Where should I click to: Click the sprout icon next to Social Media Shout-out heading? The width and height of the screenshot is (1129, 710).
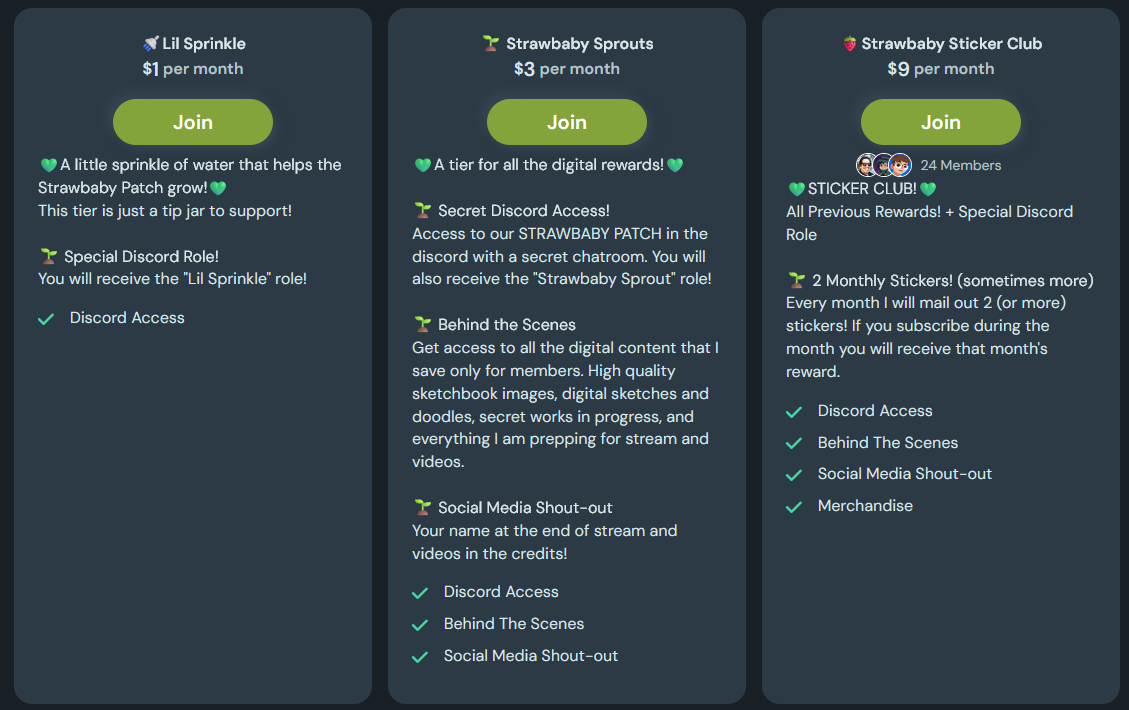pos(421,507)
